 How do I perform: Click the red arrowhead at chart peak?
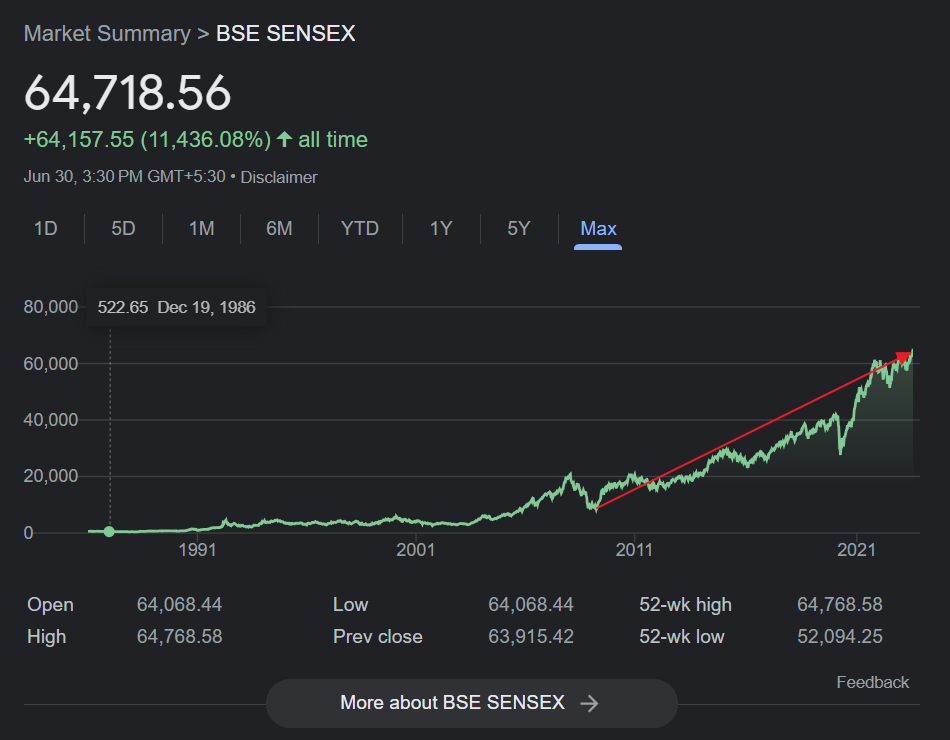[x=904, y=356]
